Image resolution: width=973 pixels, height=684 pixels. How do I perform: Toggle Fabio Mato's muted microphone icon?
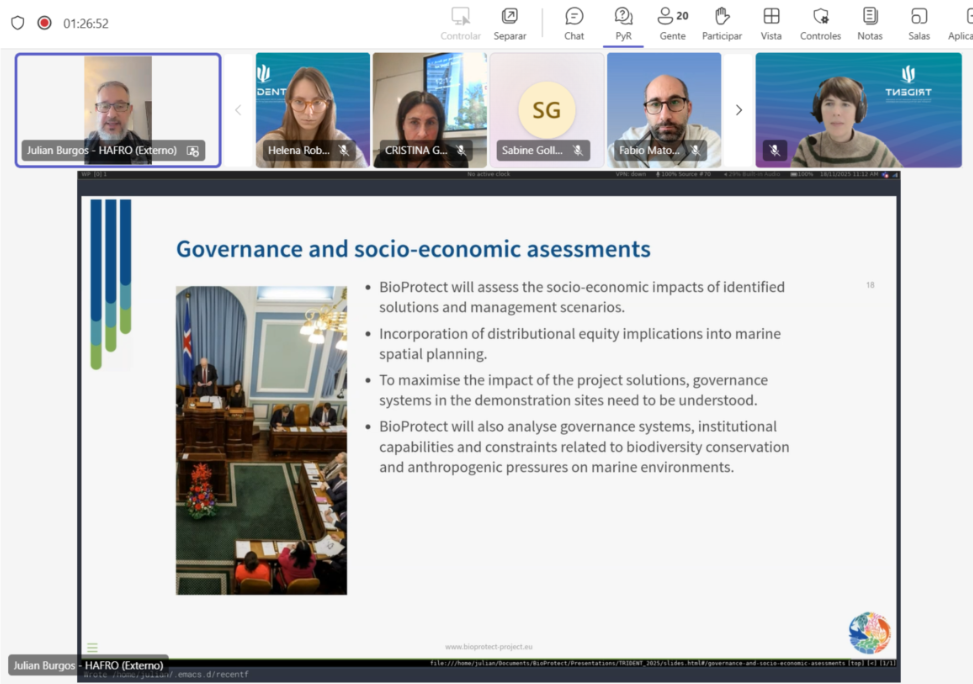tap(695, 151)
